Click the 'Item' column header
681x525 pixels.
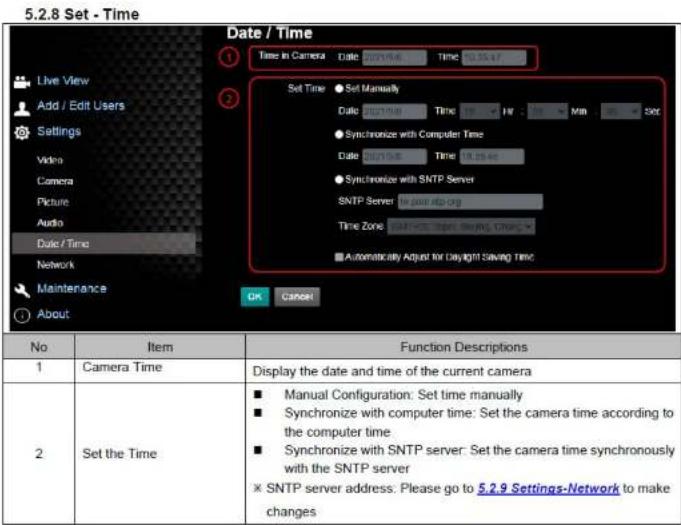pos(160,347)
